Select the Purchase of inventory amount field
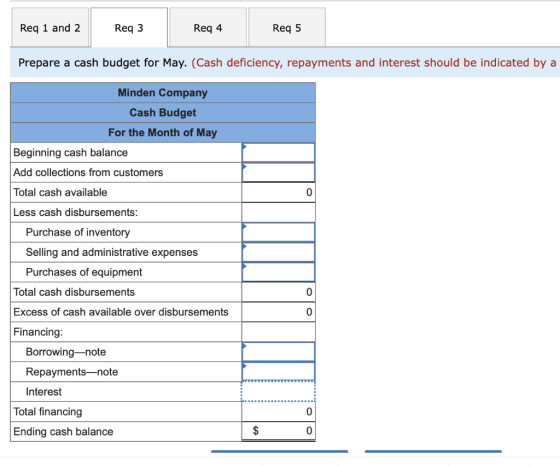 point(278,232)
